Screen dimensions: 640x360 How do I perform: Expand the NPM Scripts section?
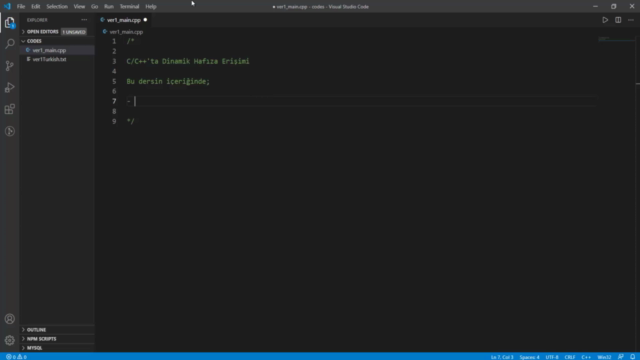pos(57,339)
